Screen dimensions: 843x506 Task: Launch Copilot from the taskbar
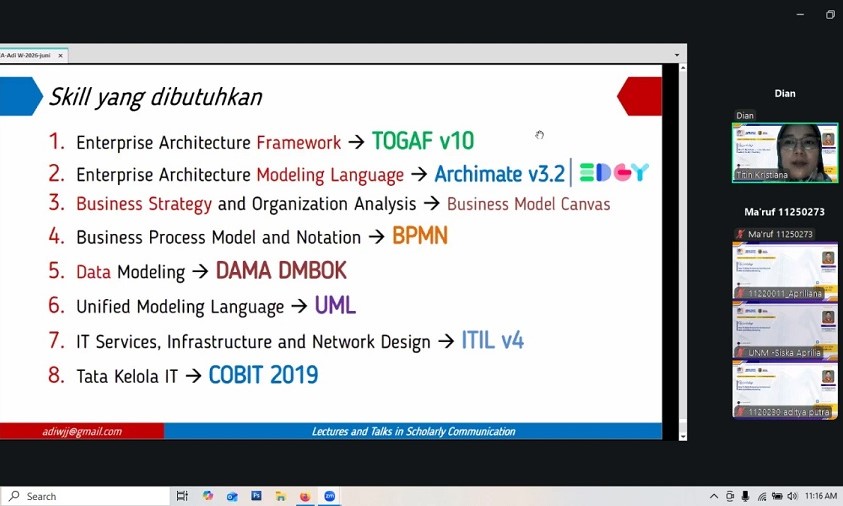(208, 496)
